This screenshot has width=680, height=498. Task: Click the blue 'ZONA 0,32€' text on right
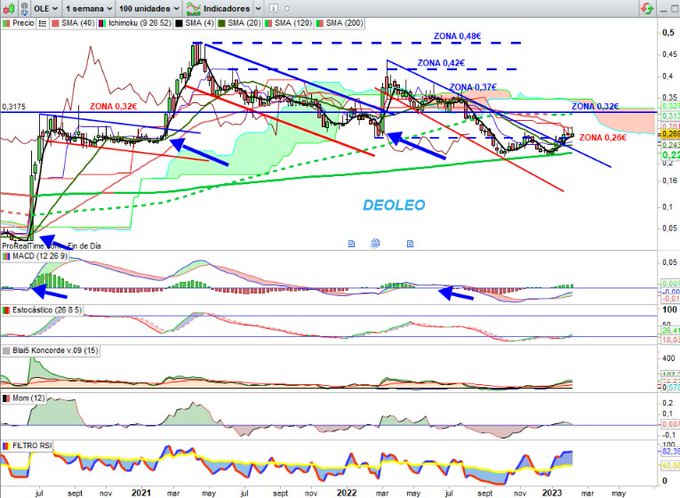click(595, 106)
